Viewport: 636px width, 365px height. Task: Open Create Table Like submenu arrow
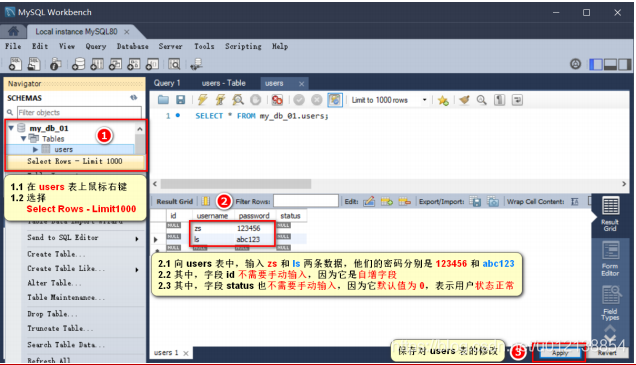(137, 269)
